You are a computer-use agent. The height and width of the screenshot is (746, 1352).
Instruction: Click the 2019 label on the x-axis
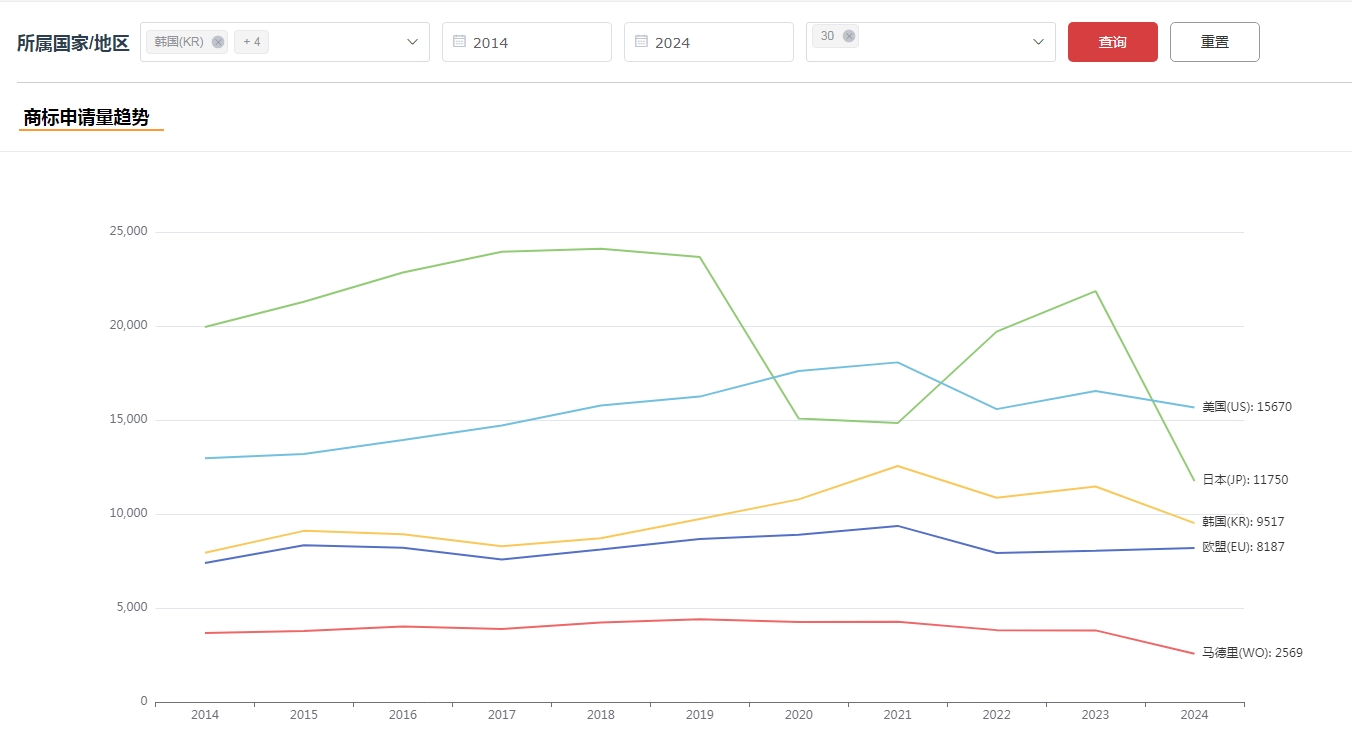(700, 715)
